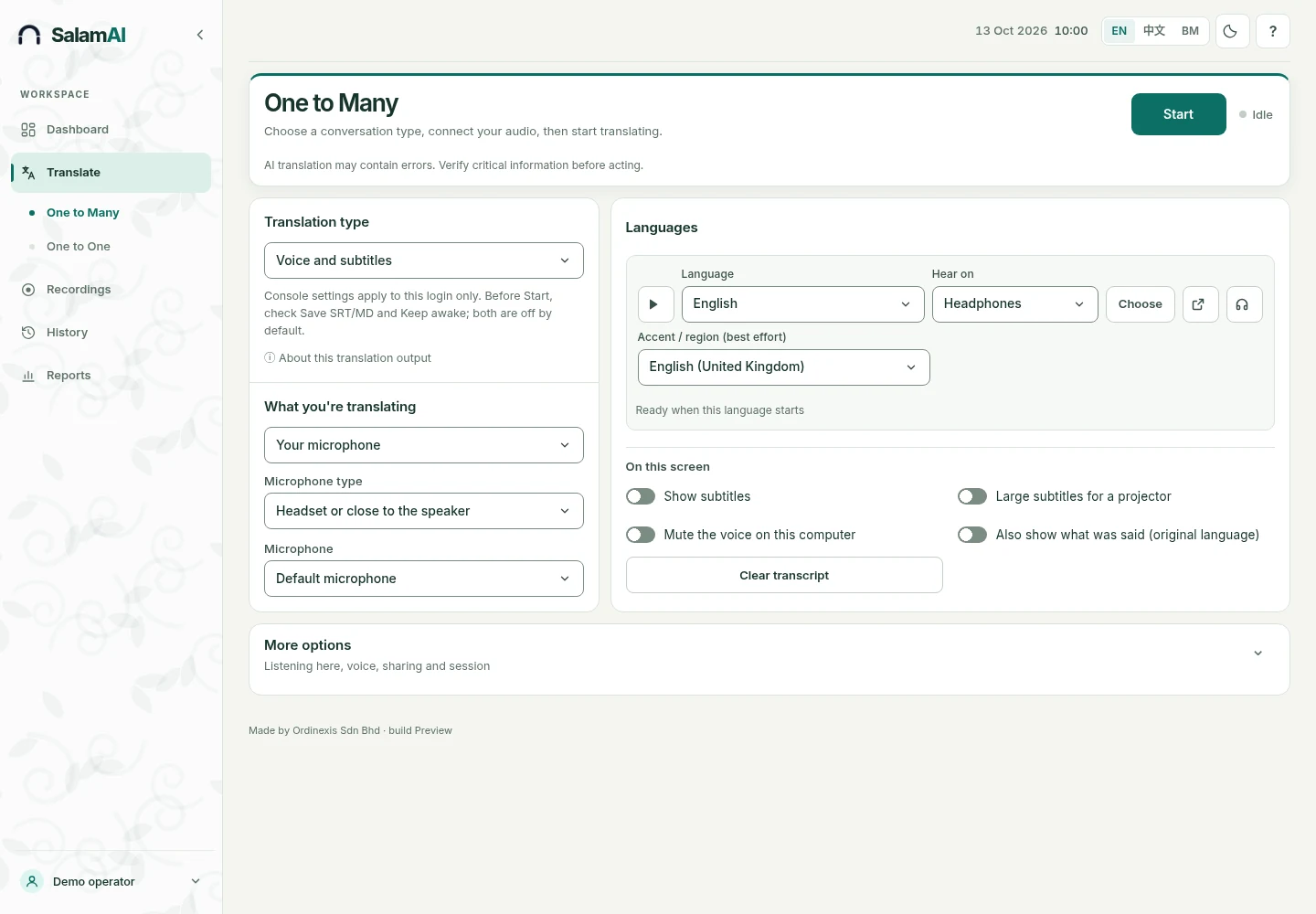Click the Dashboard grid icon
The height and width of the screenshot is (914, 1316).
pyautogui.click(x=28, y=130)
